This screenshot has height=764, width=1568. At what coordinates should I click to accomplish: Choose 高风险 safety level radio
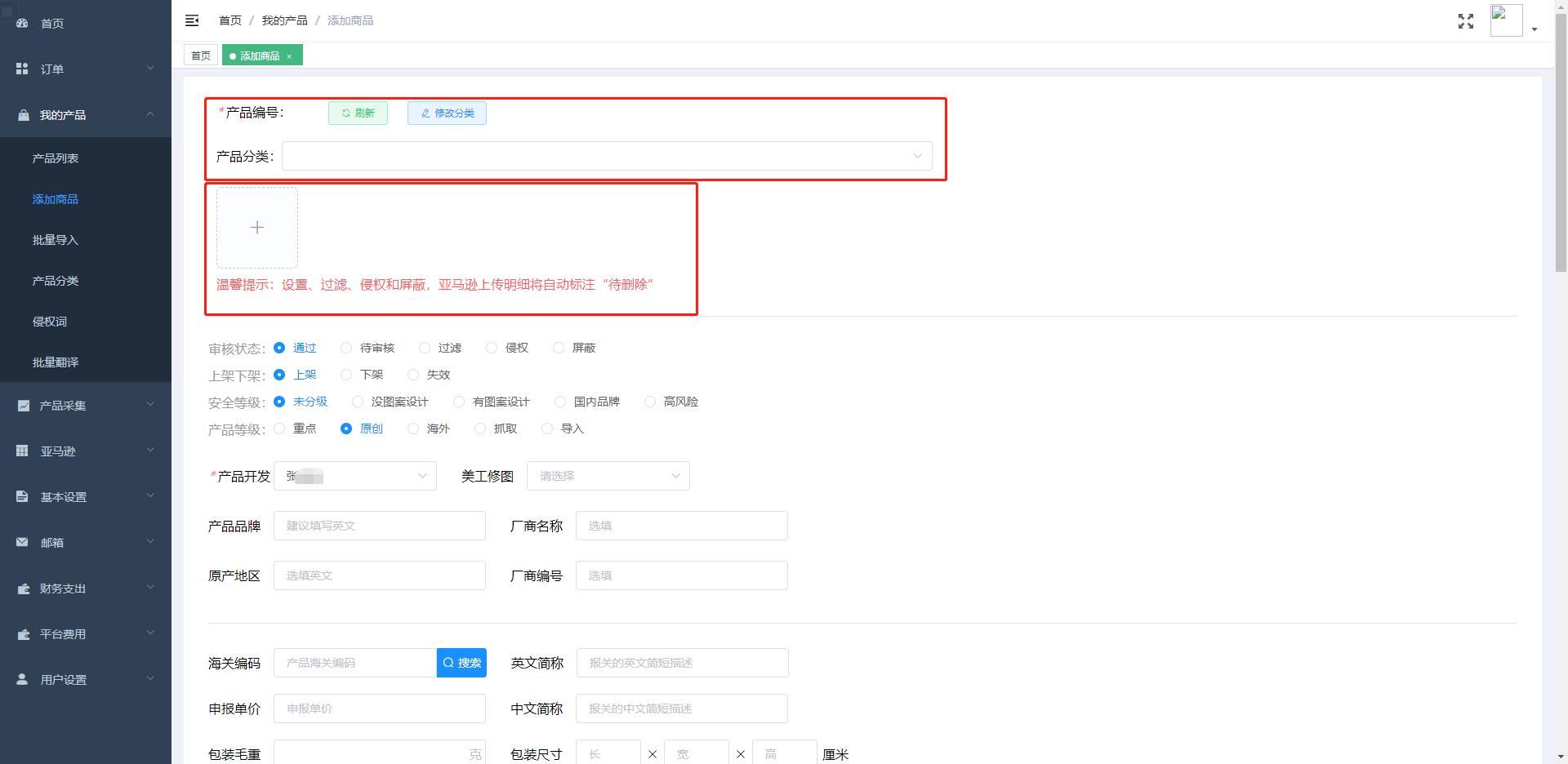(650, 402)
